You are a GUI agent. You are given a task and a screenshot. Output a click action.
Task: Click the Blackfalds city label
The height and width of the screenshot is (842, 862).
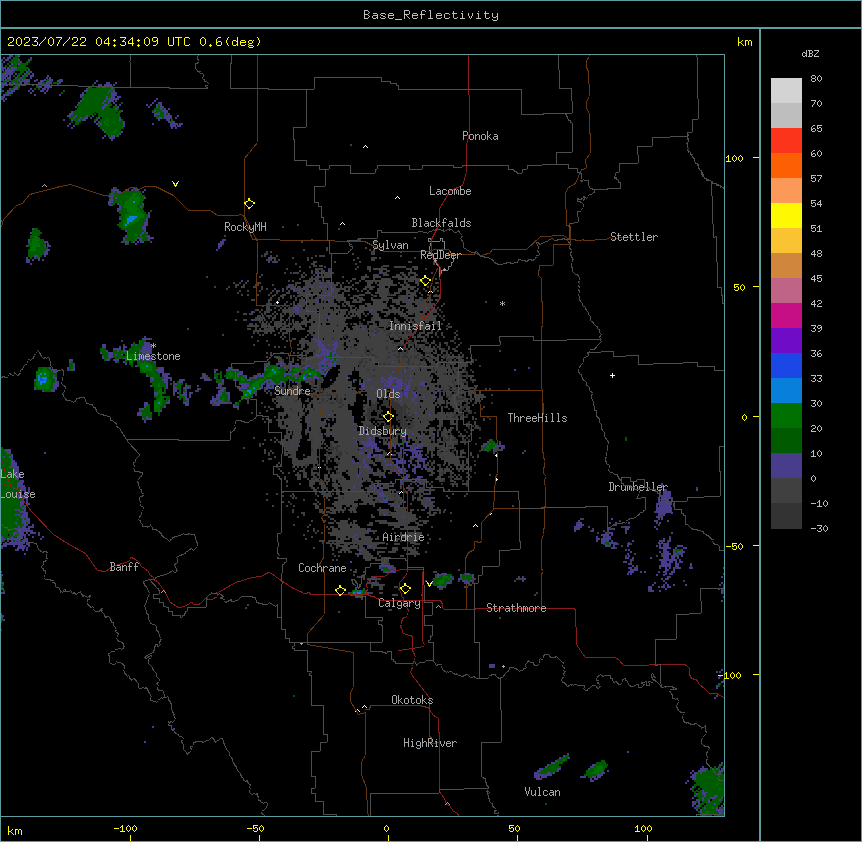[441, 223]
